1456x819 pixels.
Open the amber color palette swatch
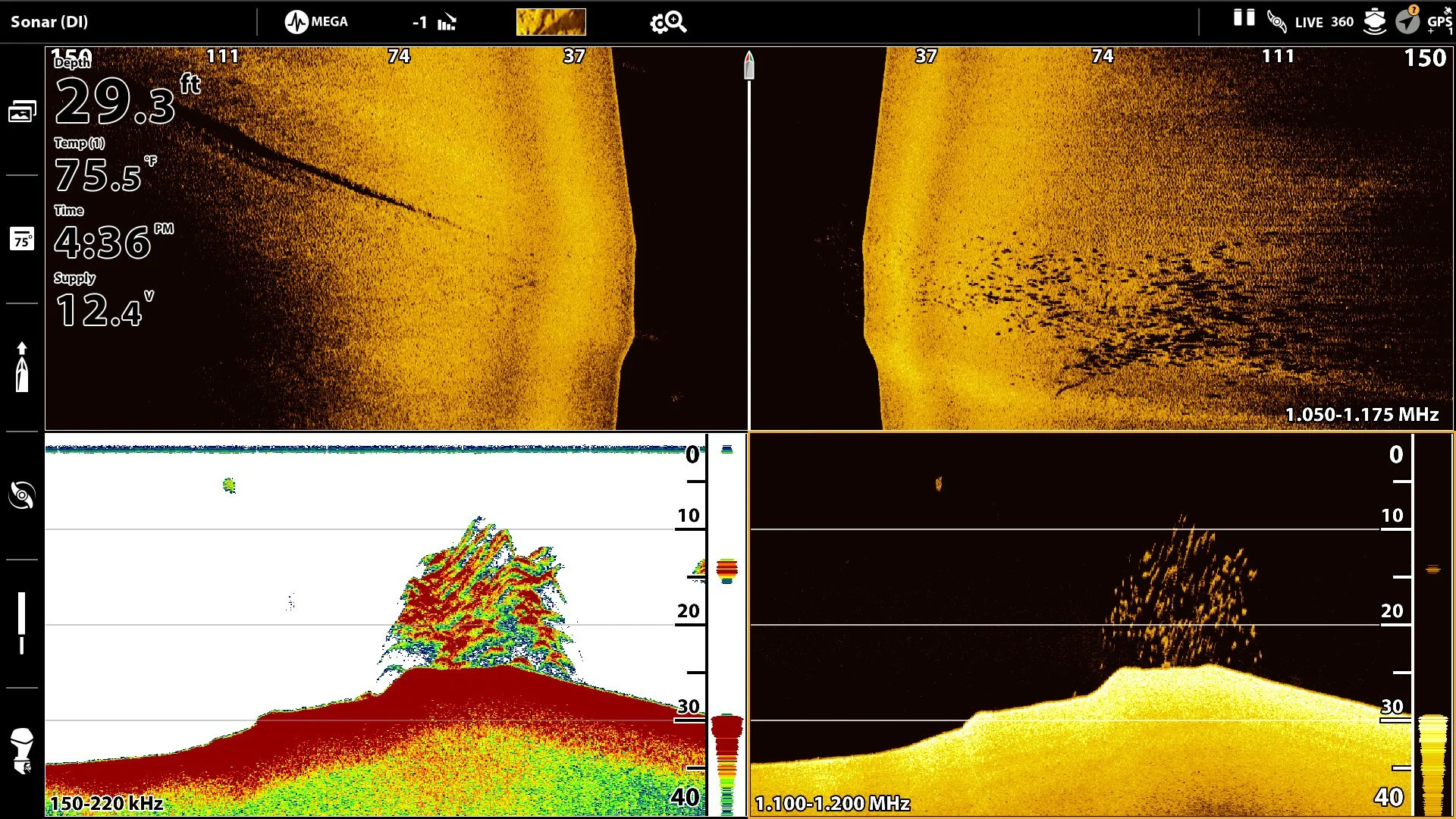pos(551,22)
